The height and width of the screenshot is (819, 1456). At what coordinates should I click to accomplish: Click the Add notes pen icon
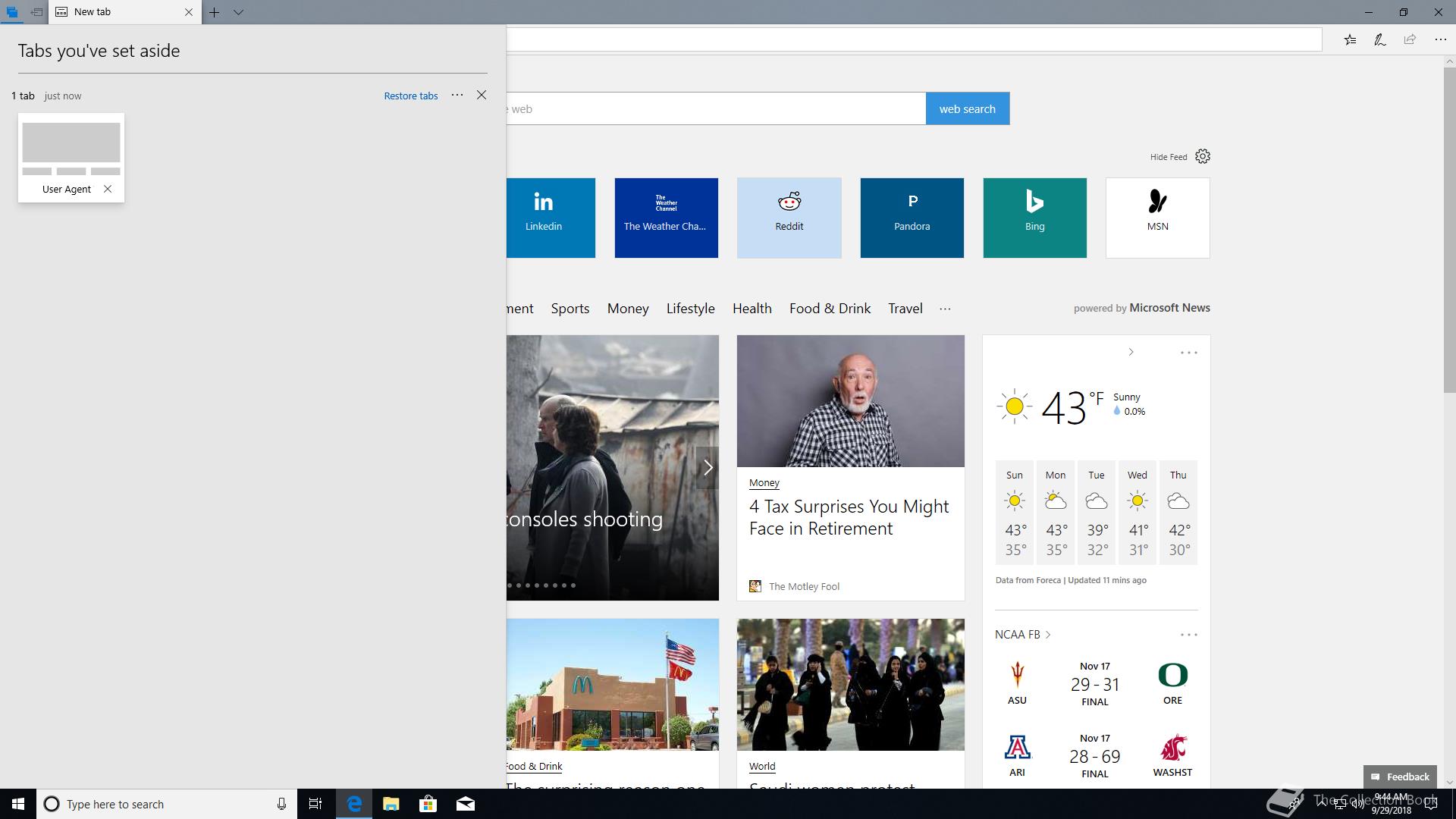(x=1379, y=40)
